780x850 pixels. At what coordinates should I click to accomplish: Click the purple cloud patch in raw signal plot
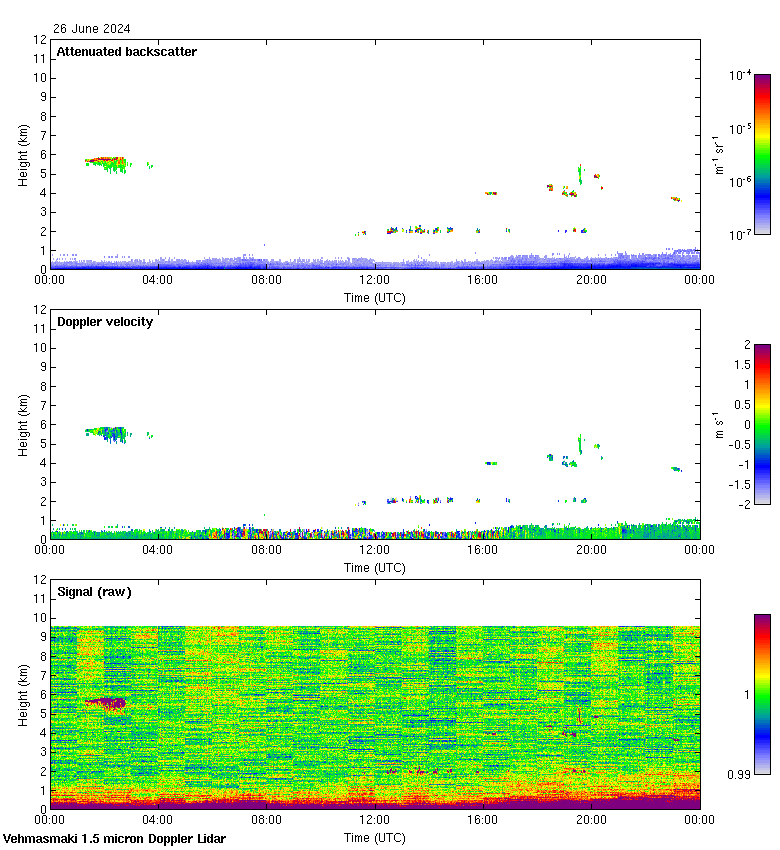(107, 703)
